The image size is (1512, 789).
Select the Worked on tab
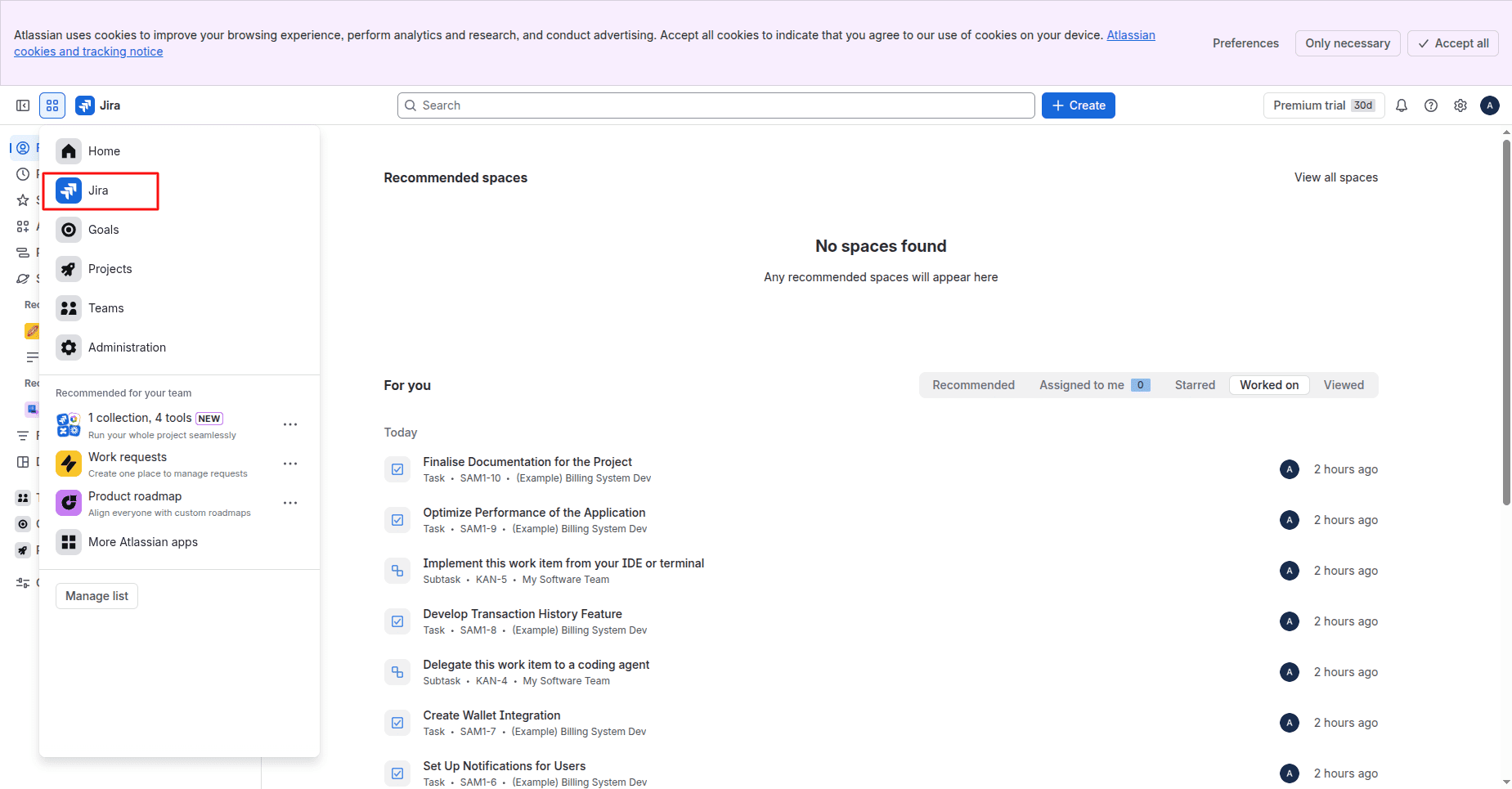tap(1269, 385)
